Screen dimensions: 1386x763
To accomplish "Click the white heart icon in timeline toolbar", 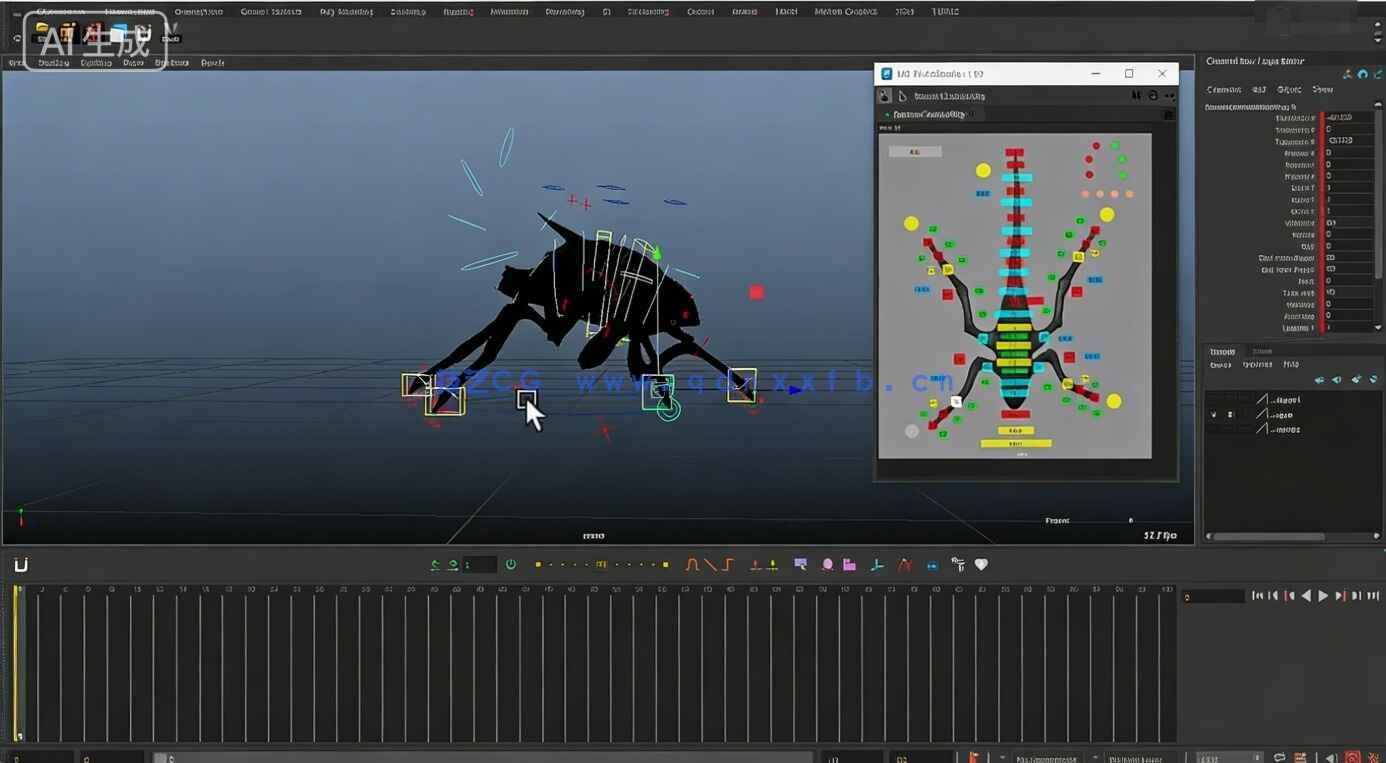I will pos(981,565).
